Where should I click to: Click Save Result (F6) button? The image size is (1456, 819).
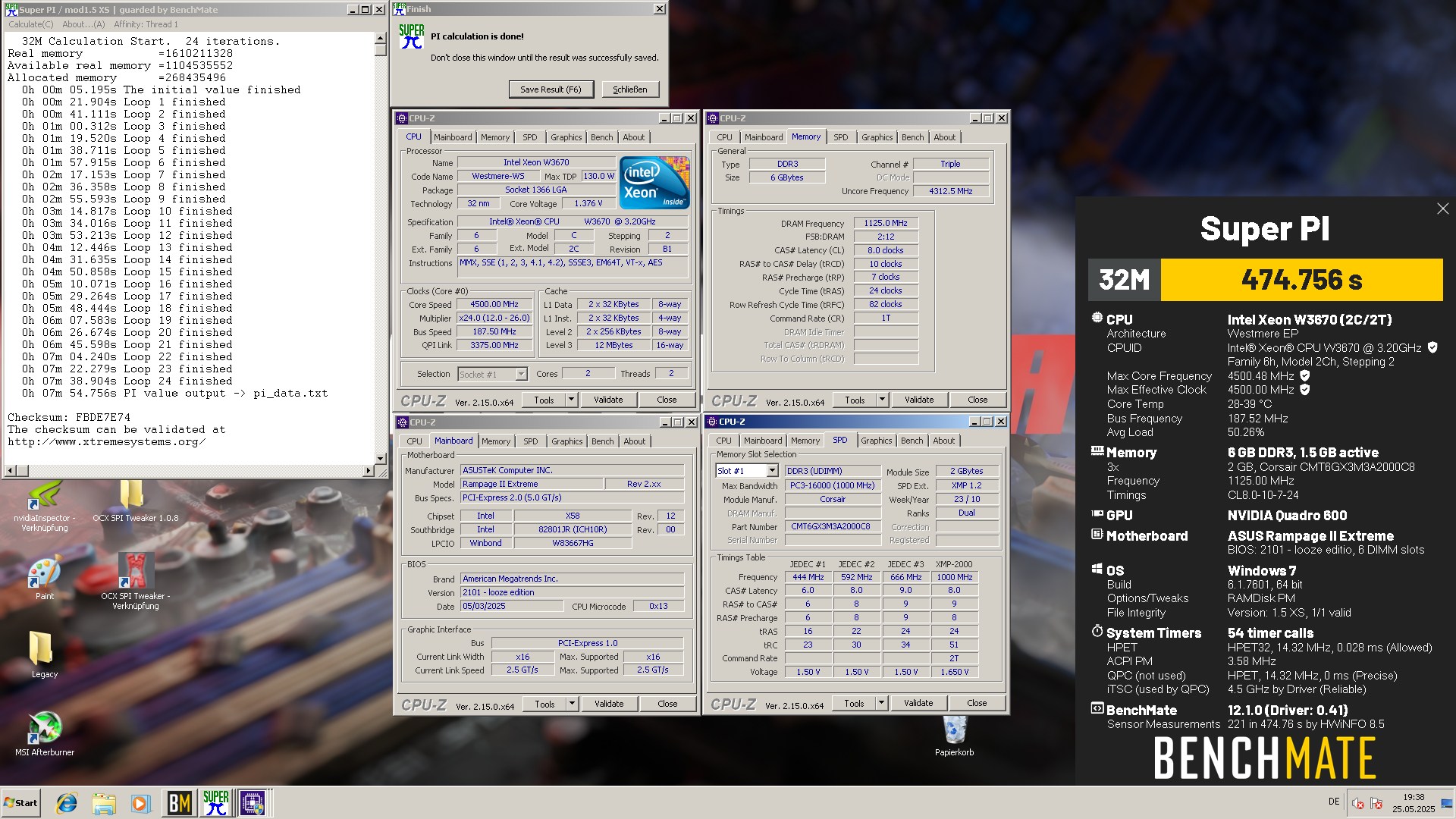[551, 89]
